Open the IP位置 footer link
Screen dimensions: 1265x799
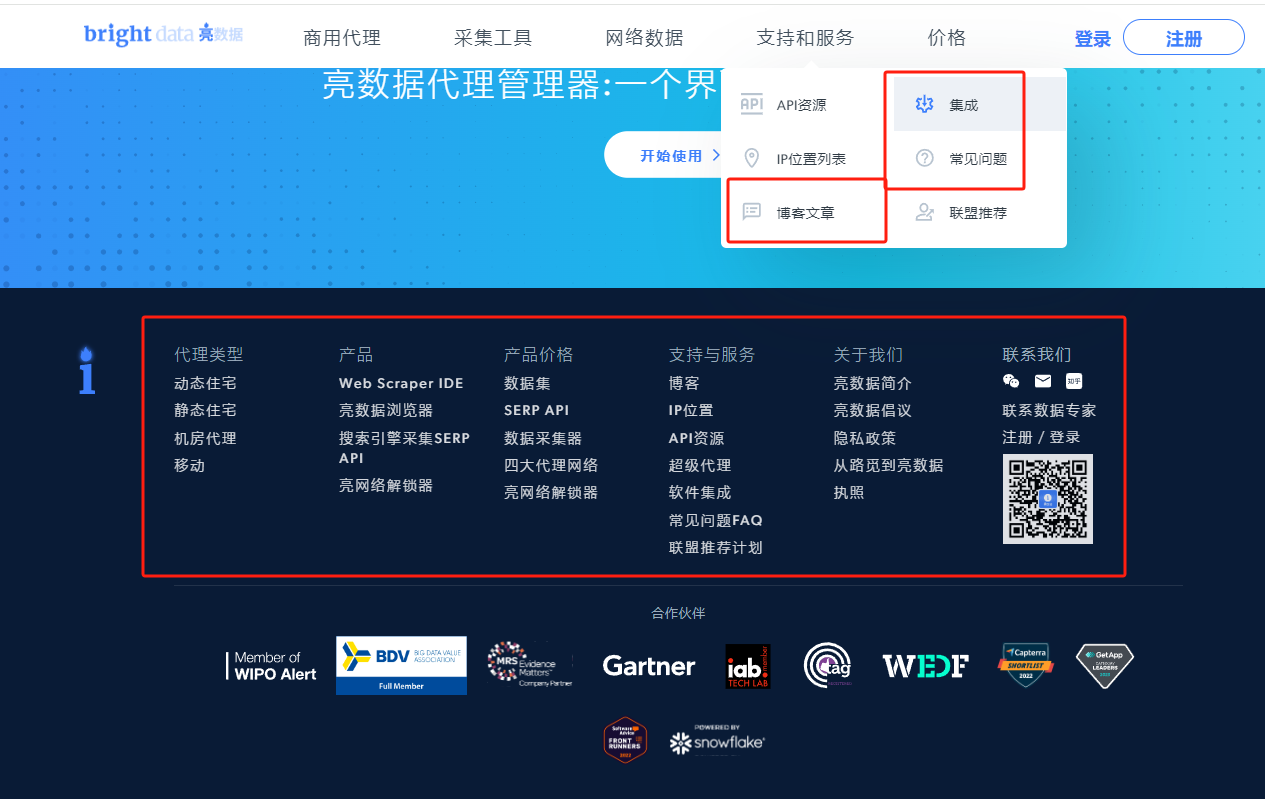691,410
